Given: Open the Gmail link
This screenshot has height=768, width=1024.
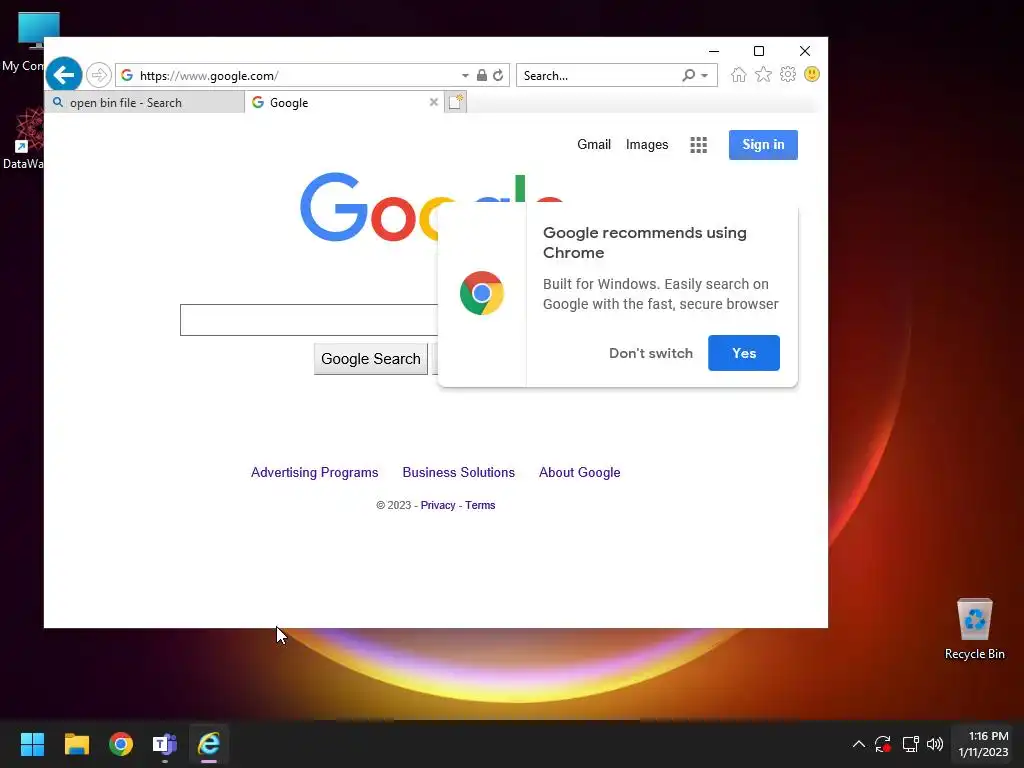Looking at the screenshot, I should pos(594,144).
